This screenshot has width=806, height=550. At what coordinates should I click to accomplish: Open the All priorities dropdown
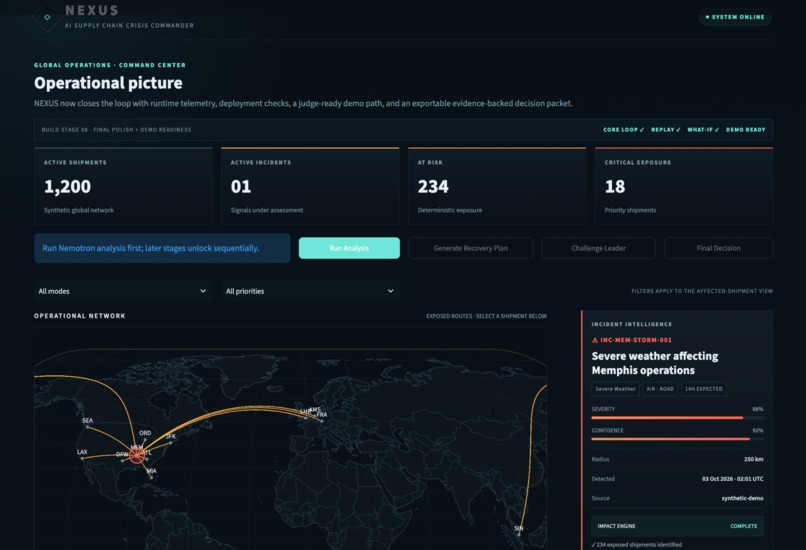pos(310,291)
